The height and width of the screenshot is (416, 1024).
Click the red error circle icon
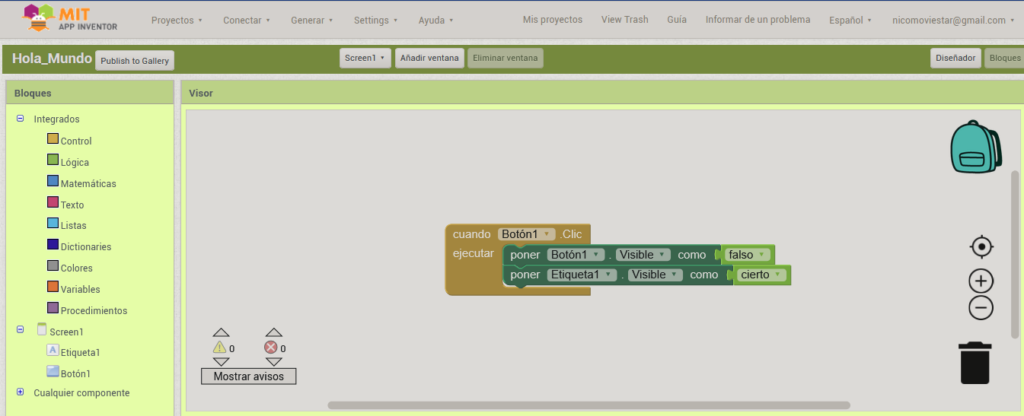271,347
